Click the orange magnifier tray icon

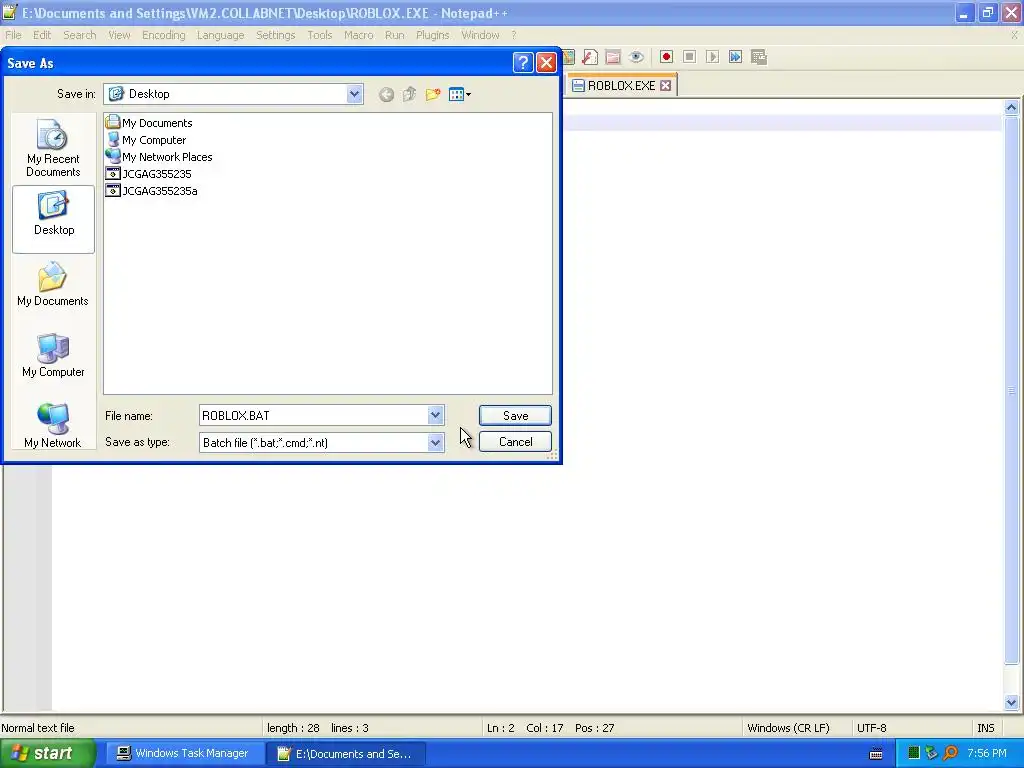pos(950,754)
